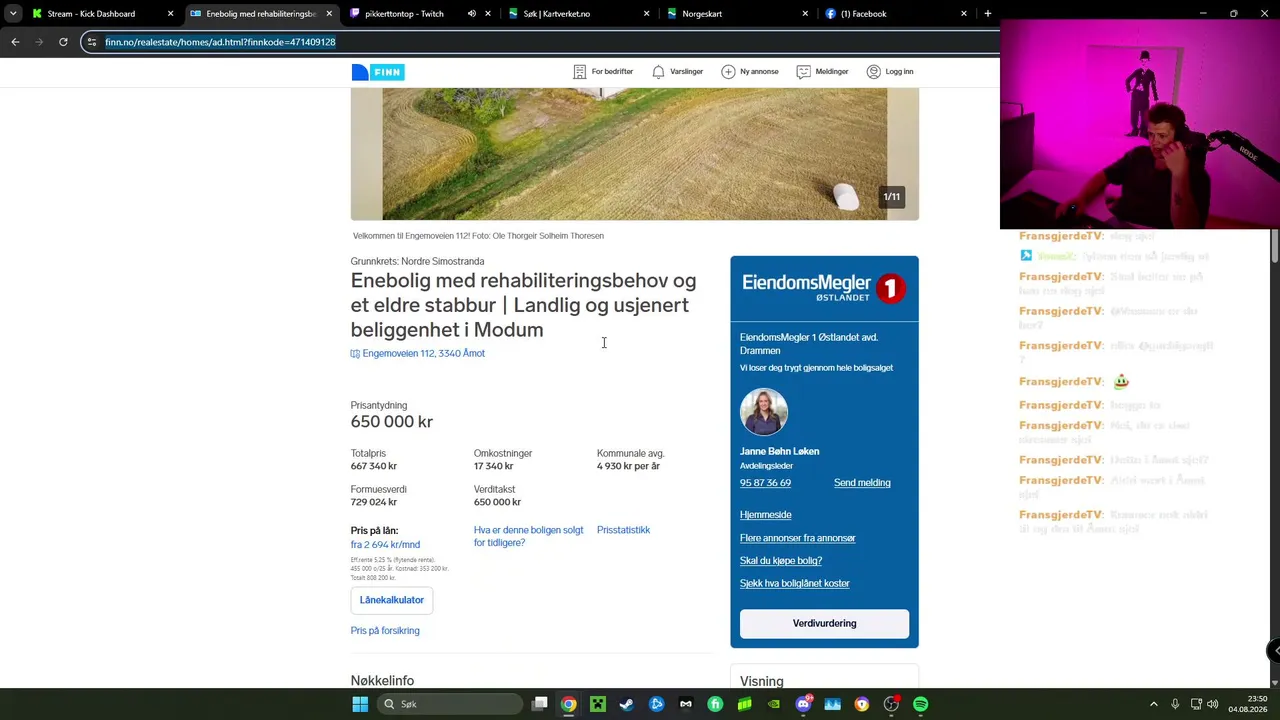Open Task View in the taskbar
The width and height of the screenshot is (1280, 720).
[x=540, y=704]
